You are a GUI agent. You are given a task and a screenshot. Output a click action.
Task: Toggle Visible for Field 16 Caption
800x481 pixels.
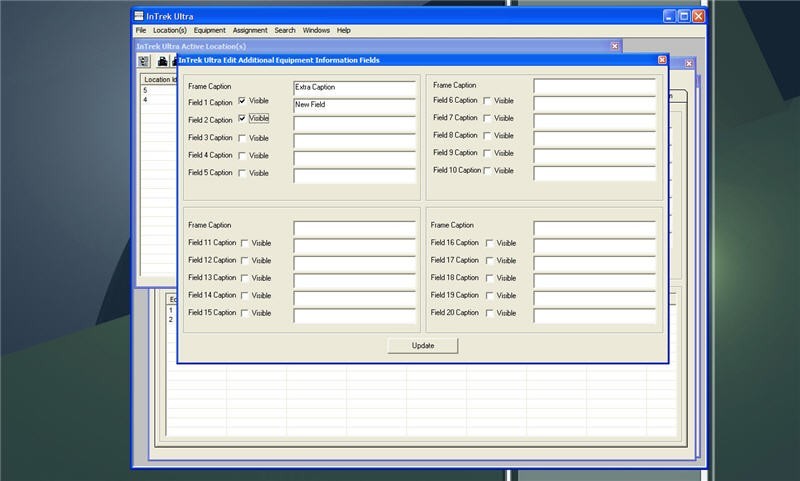(x=489, y=243)
